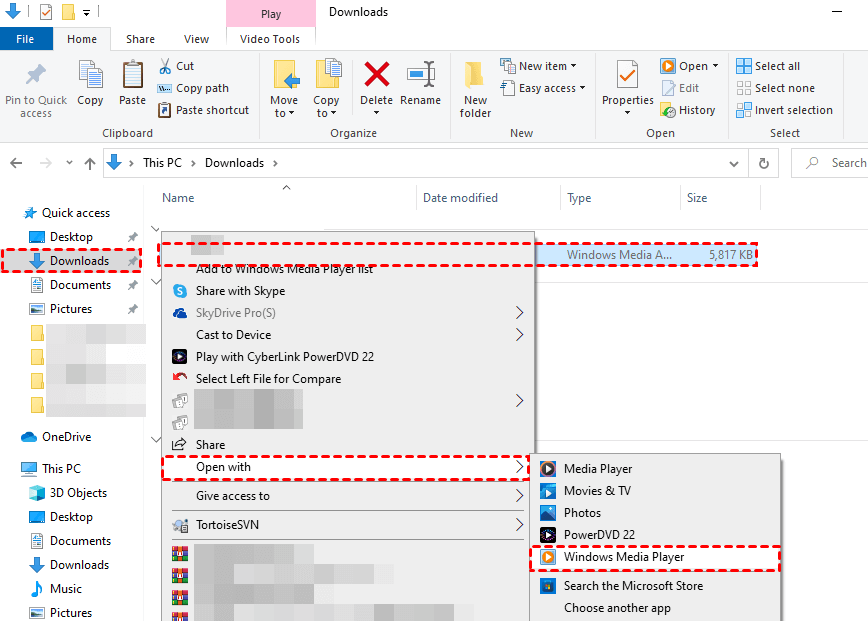Click Pin to Quick access icon
Screen dimensions: 868x621
pyautogui.click(x=36, y=76)
